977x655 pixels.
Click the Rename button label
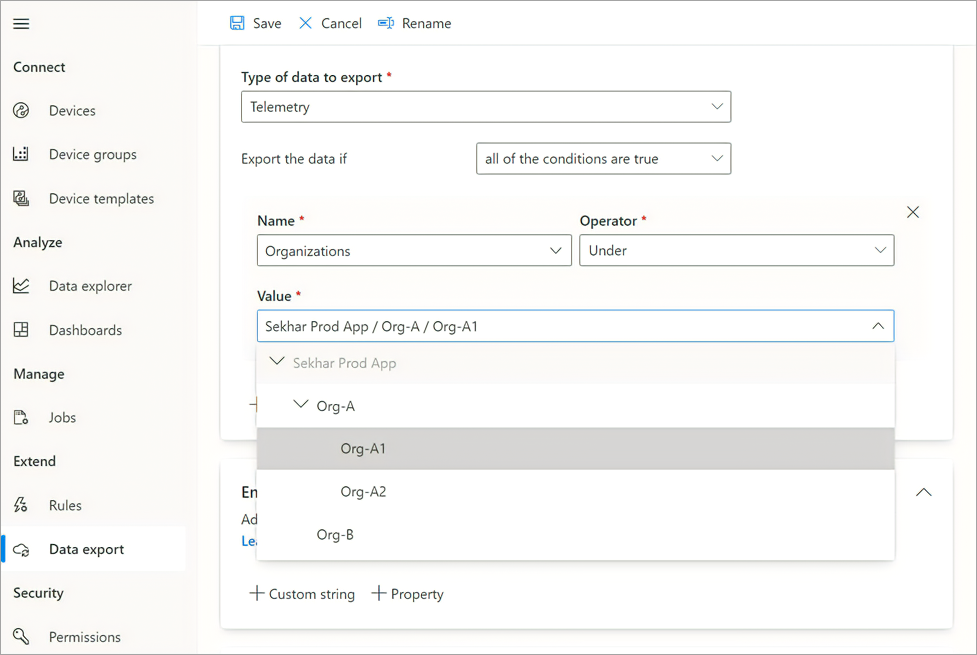tap(426, 23)
